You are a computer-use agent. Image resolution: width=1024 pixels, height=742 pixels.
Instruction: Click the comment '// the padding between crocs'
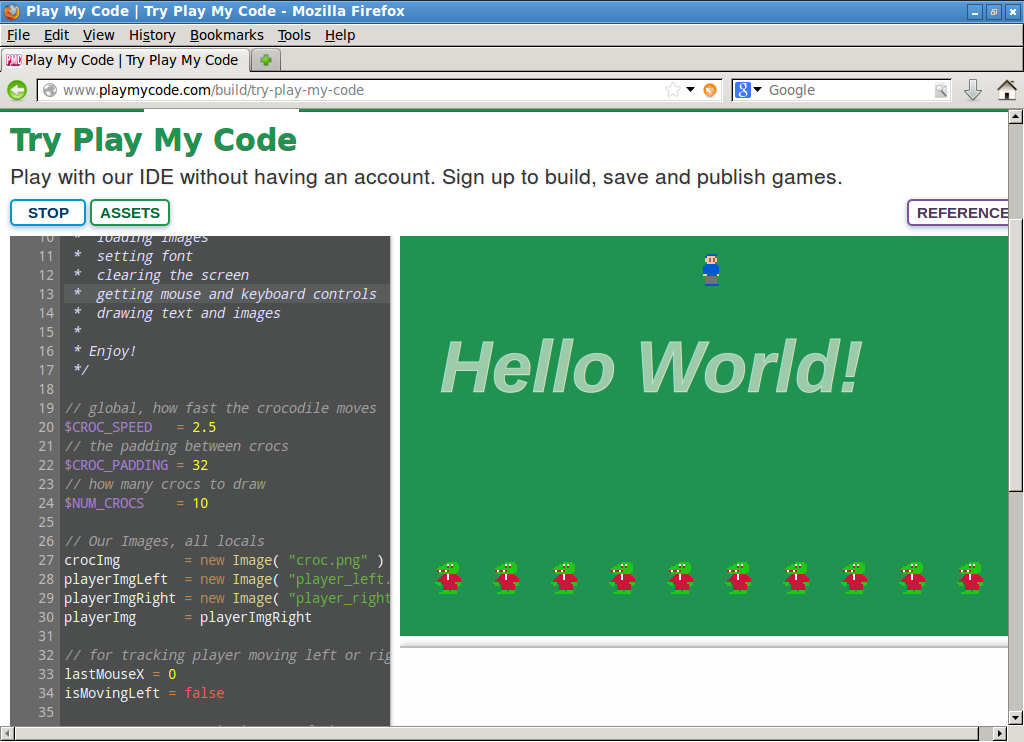click(x=176, y=446)
